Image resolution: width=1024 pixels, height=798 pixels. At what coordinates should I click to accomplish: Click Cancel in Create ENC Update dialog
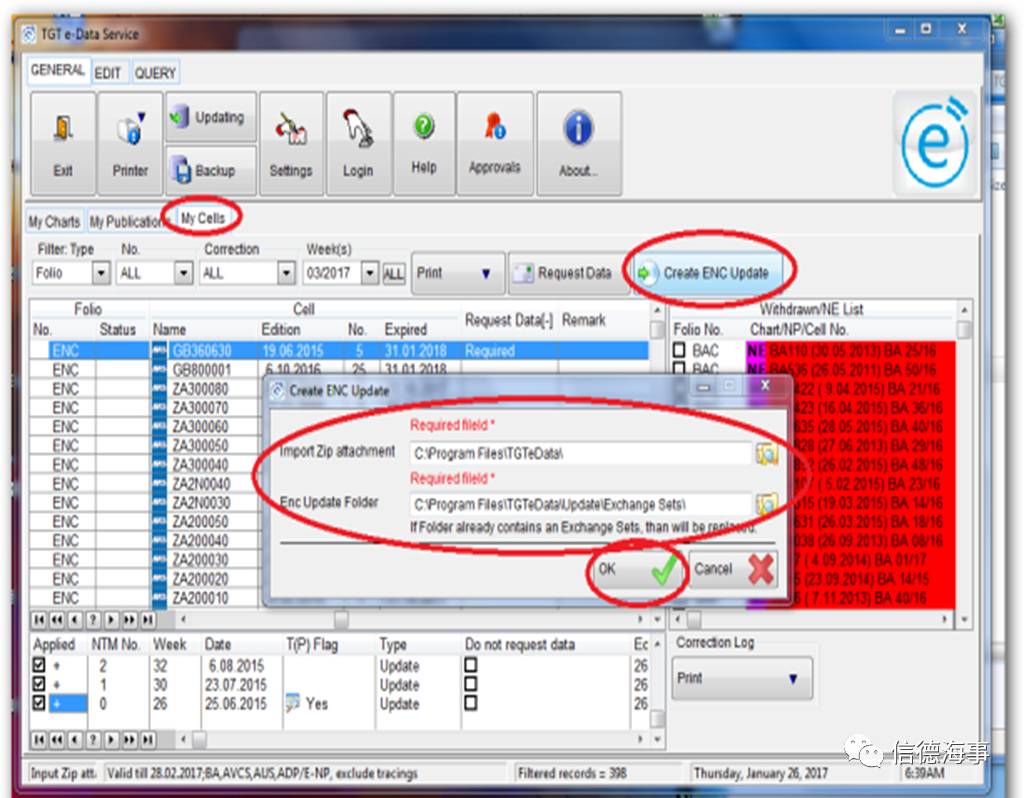[733, 569]
